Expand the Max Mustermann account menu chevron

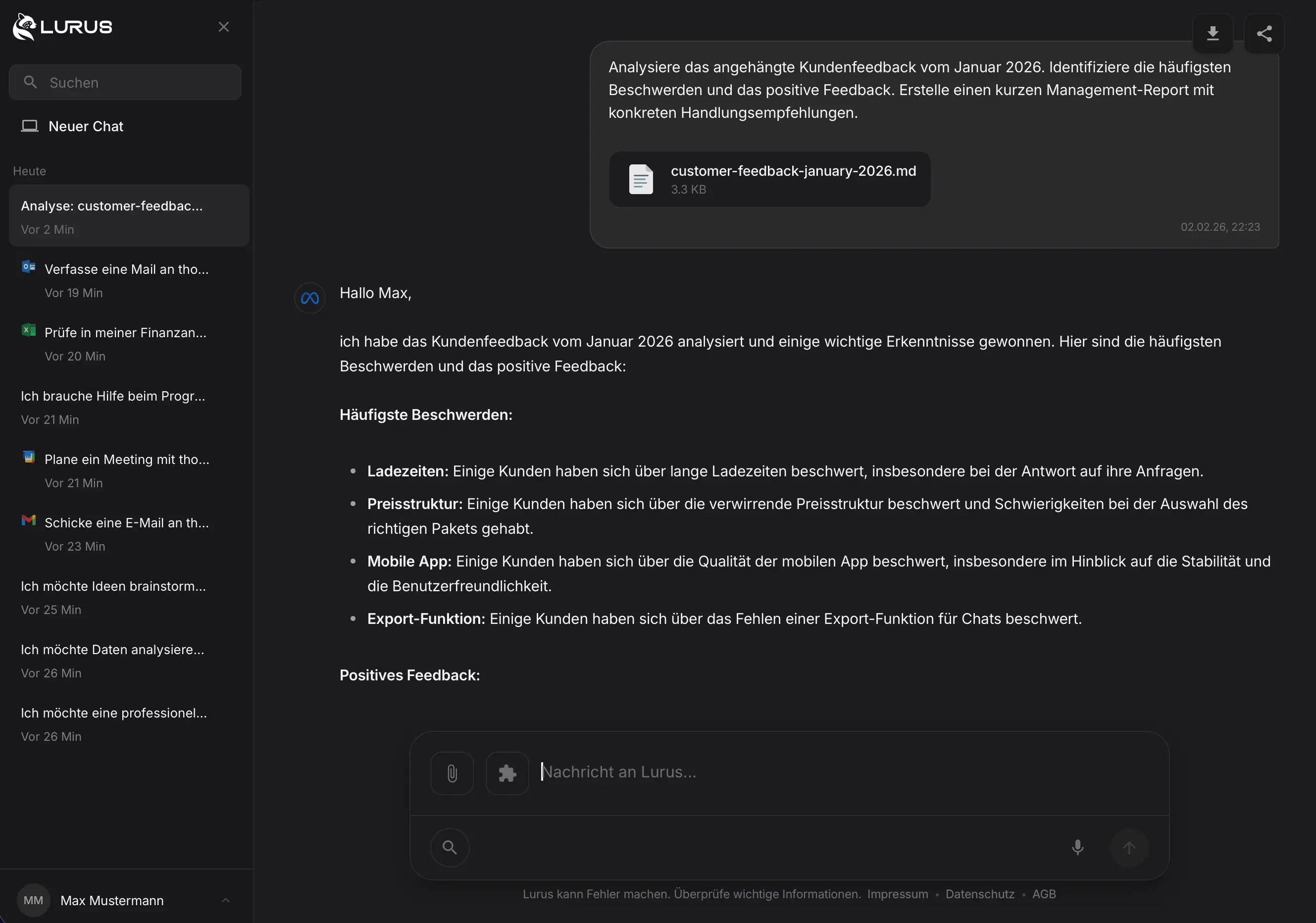coord(225,900)
